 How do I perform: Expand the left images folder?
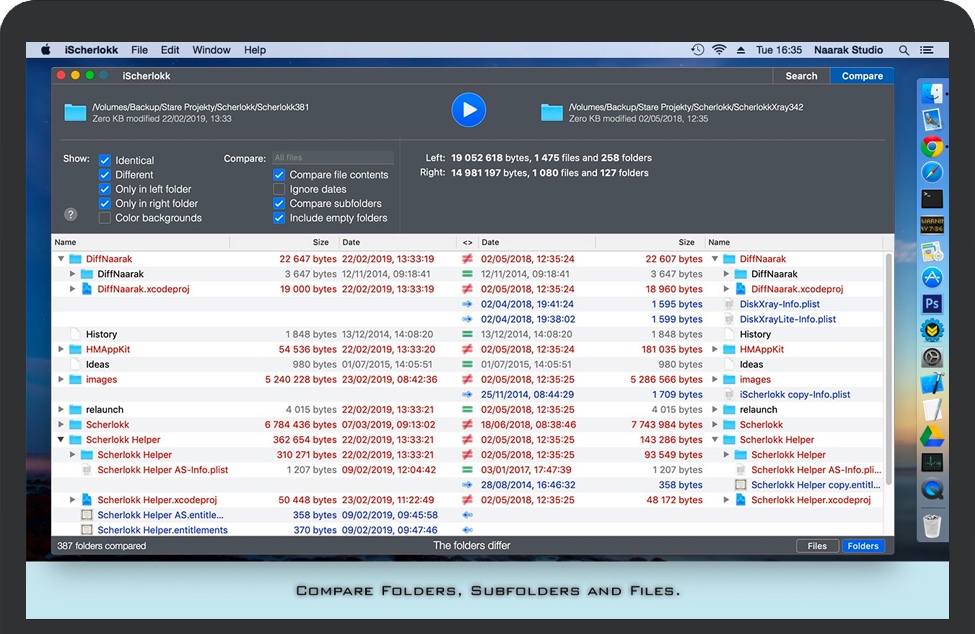click(61, 380)
